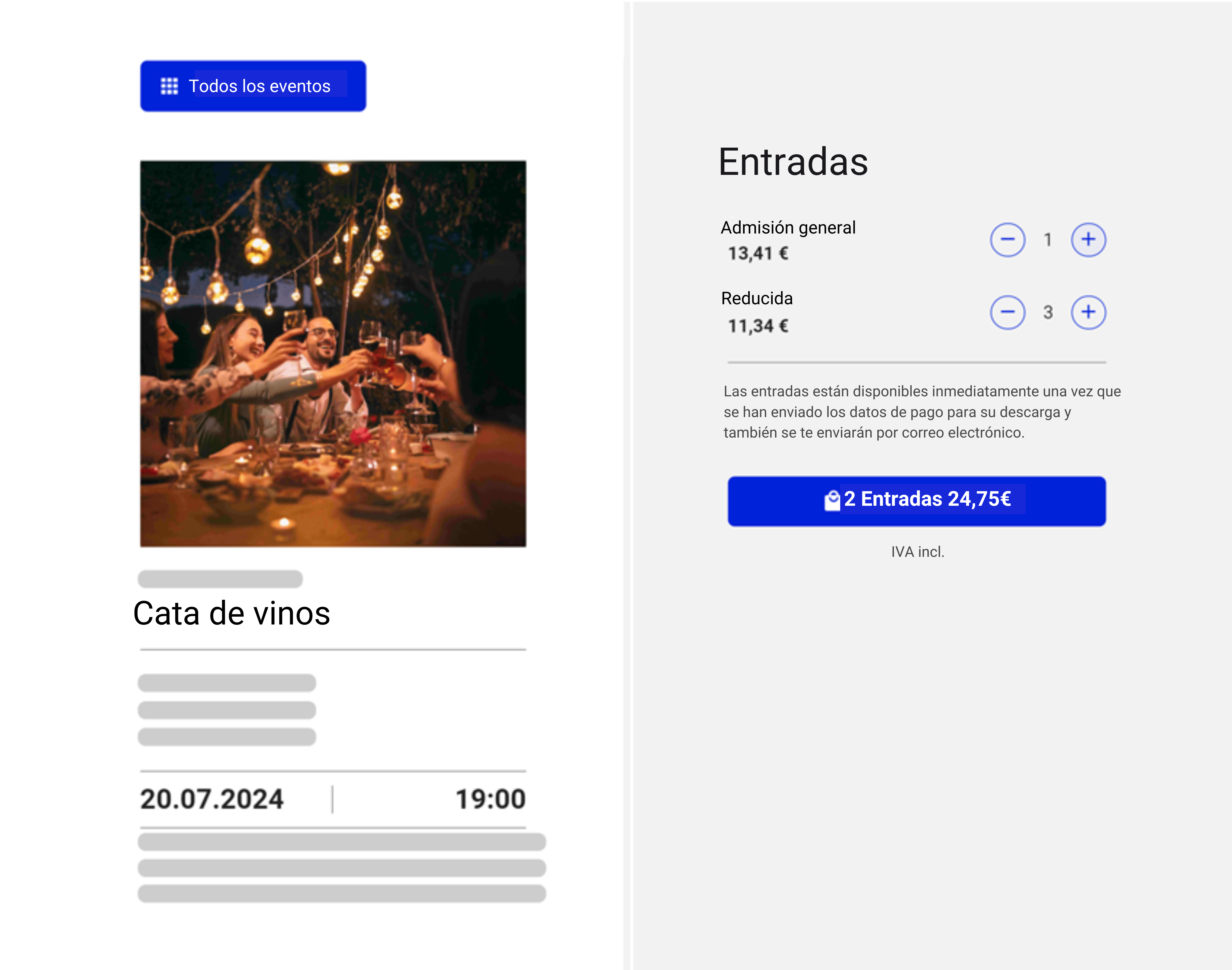Image resolution: width=1232 pixels, height=970 pixels.
Task: Increase Admisión general ticket quantity
Action: [1088, 240]
